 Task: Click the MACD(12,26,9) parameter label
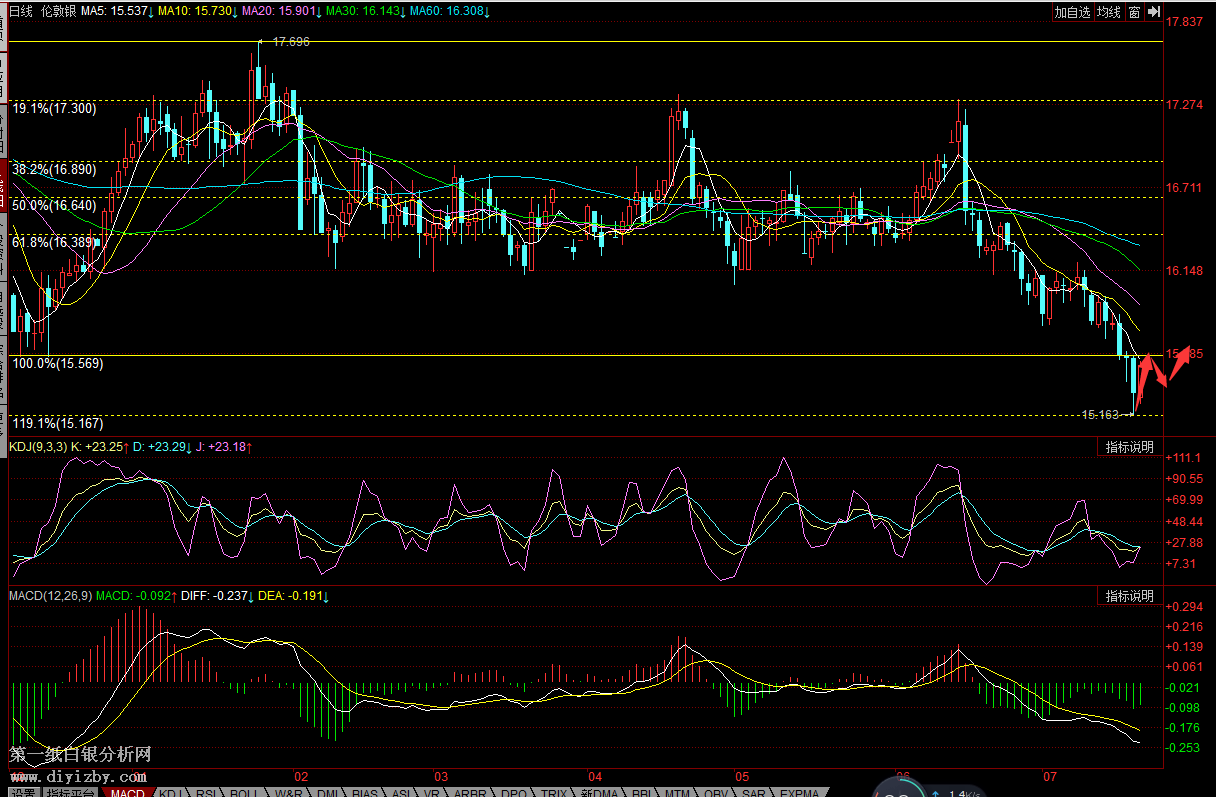click(50, 596)
